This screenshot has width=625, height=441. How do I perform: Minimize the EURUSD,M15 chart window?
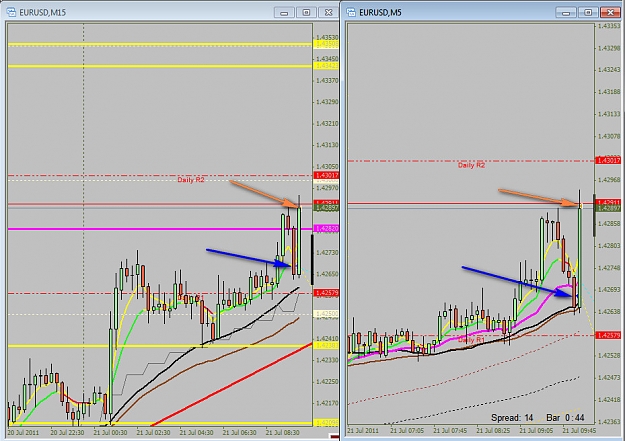click(284, 13)
